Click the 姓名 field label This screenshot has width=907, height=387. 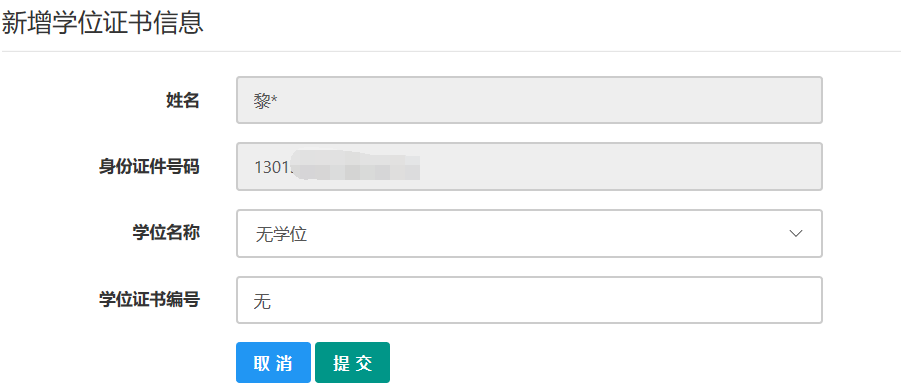(x=183, y=100)
